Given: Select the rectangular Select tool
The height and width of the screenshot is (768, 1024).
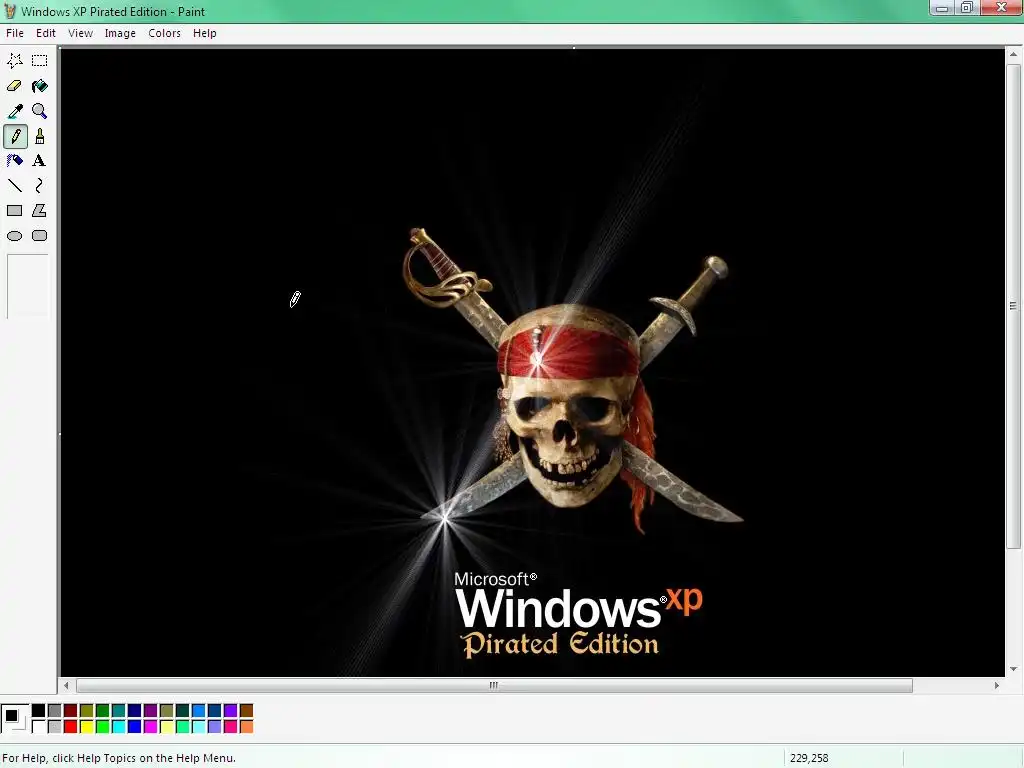Looking at the screenshot, I should click(x=40, y=61).
